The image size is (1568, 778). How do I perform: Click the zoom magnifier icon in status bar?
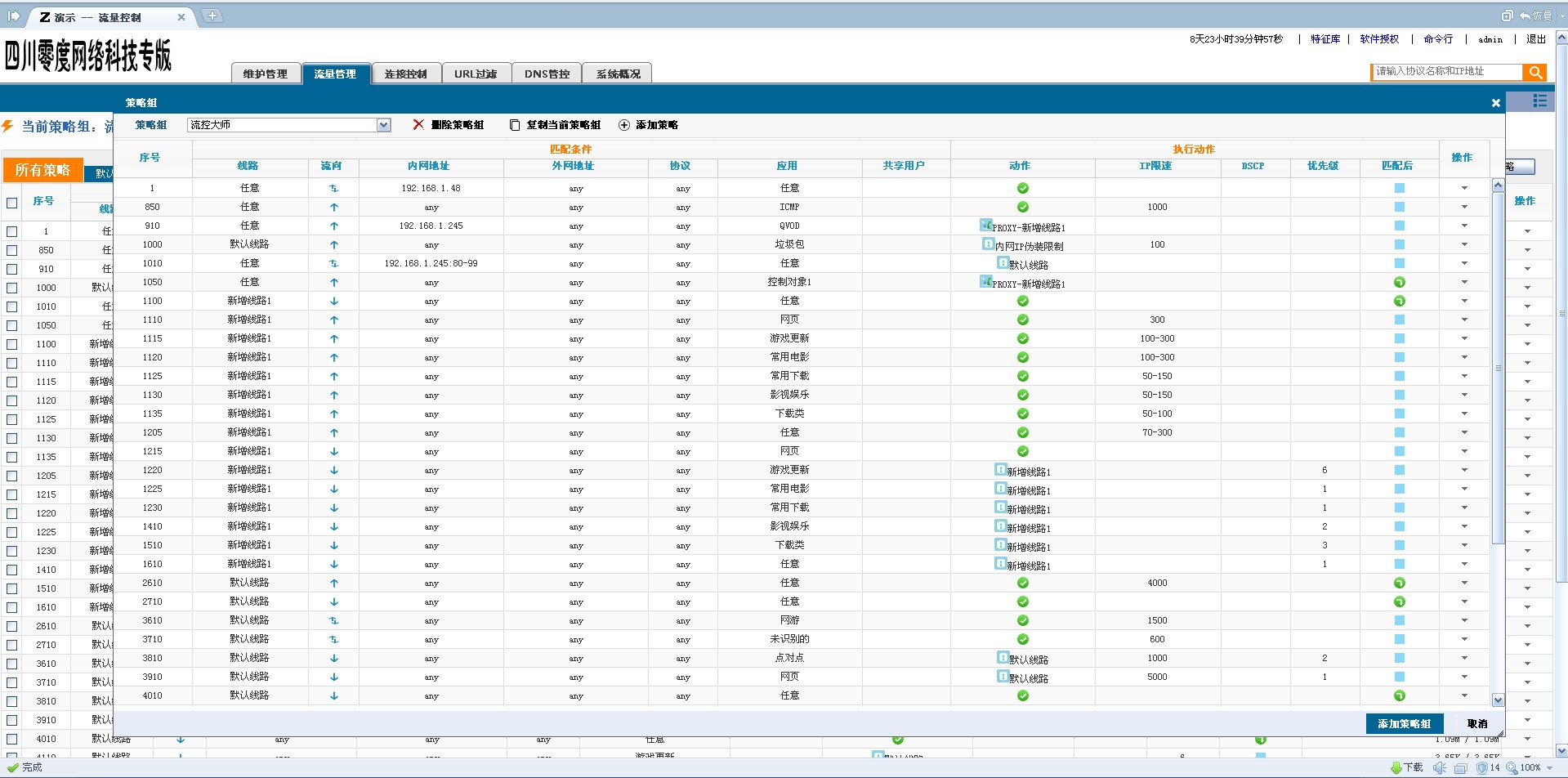pyautogui.click(x=1512, y=767)
